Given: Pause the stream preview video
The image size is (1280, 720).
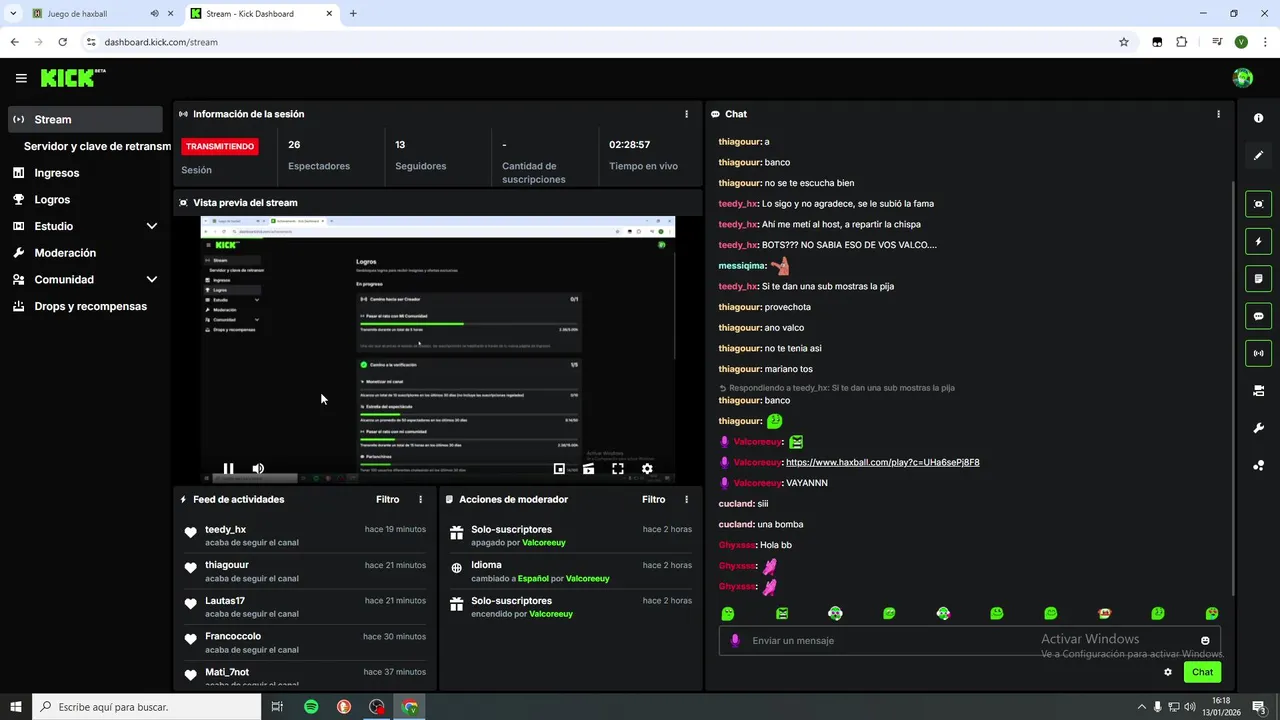Looking at the screenshot, I should tap(229, 468).
